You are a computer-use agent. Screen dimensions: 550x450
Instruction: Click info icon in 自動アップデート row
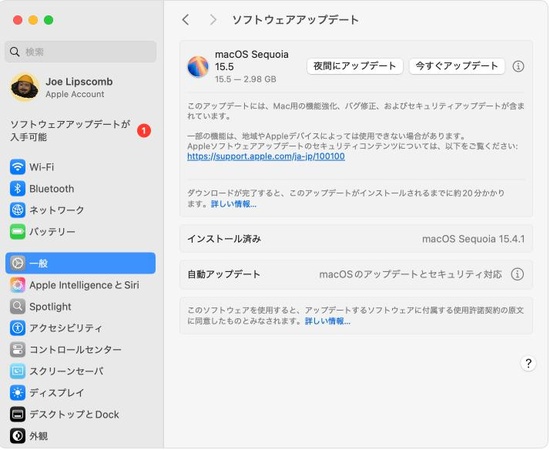pyautogui.click(x=517, y=274)
